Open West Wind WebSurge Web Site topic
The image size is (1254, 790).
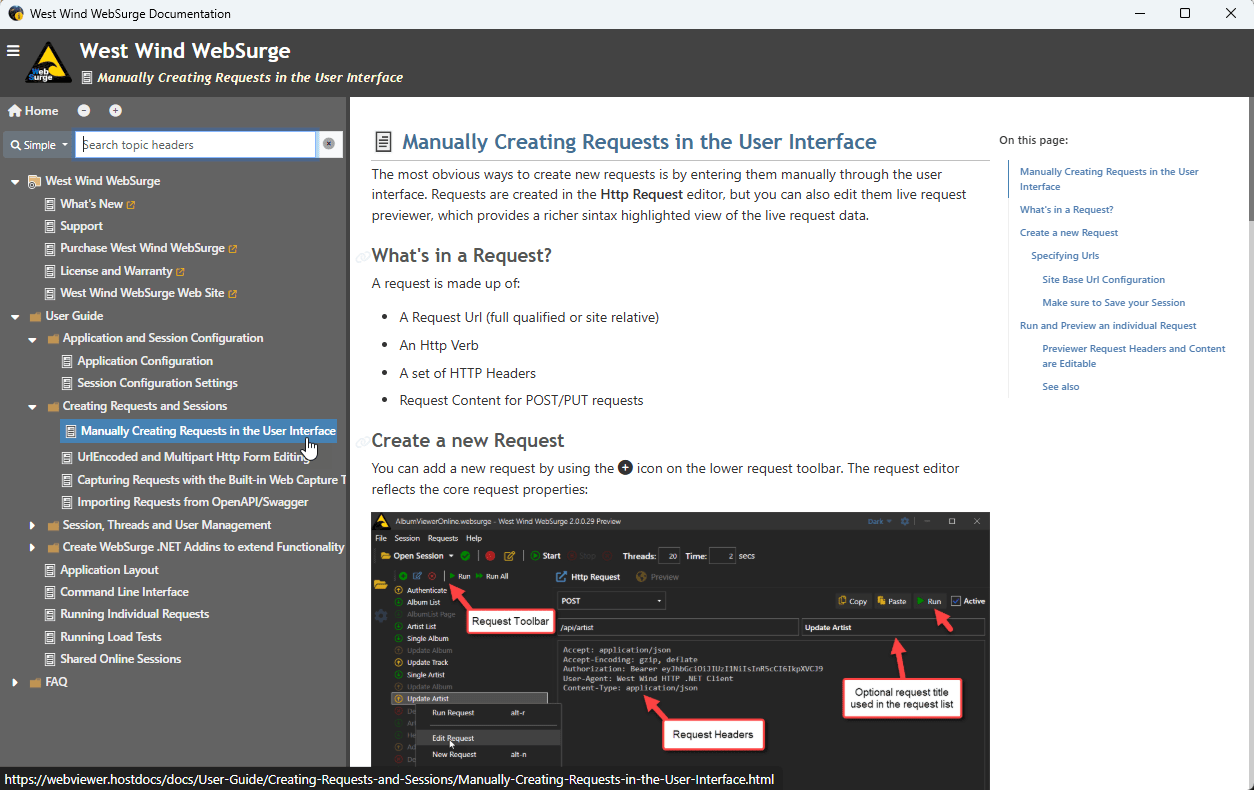point(142,293)
